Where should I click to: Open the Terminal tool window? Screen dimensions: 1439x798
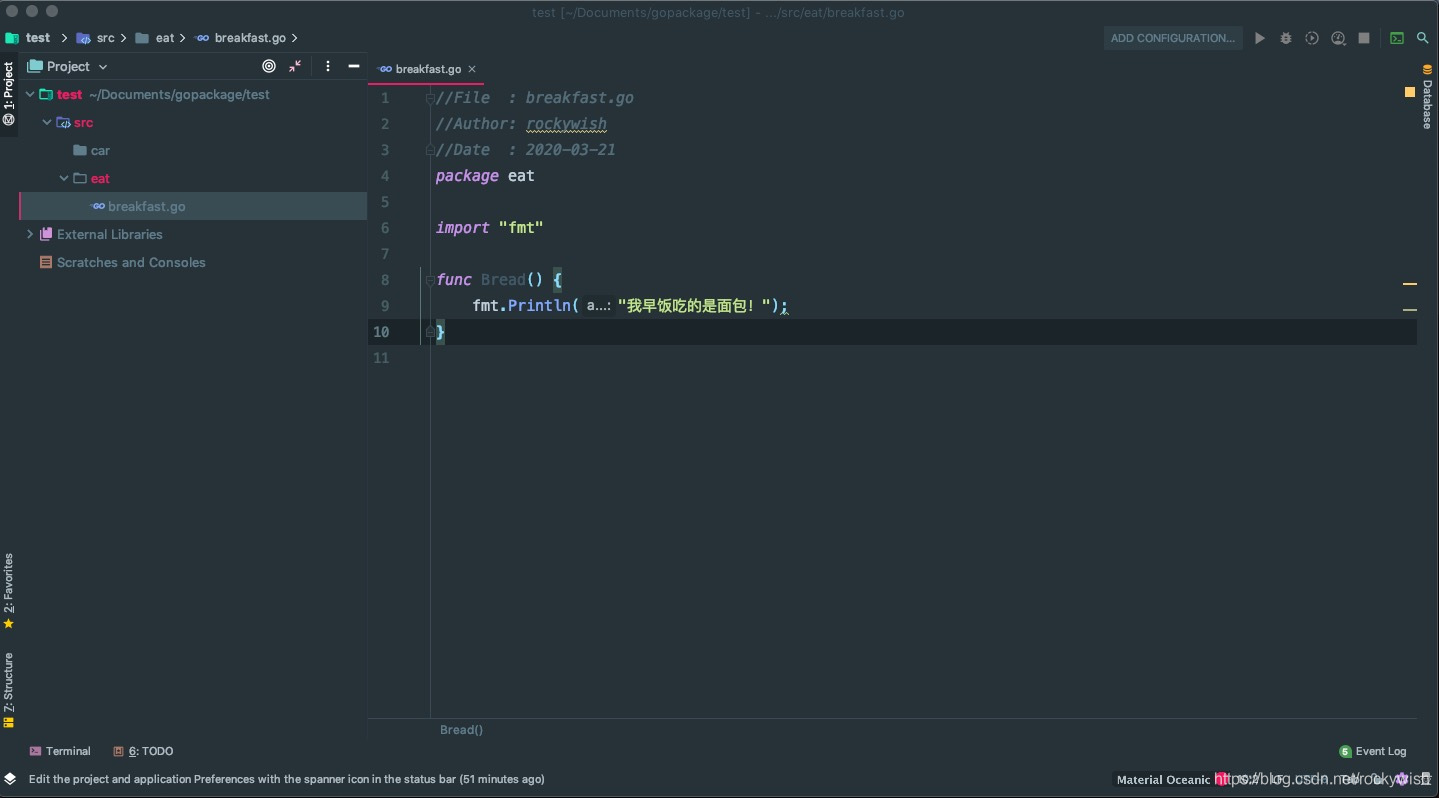(60, 751)
